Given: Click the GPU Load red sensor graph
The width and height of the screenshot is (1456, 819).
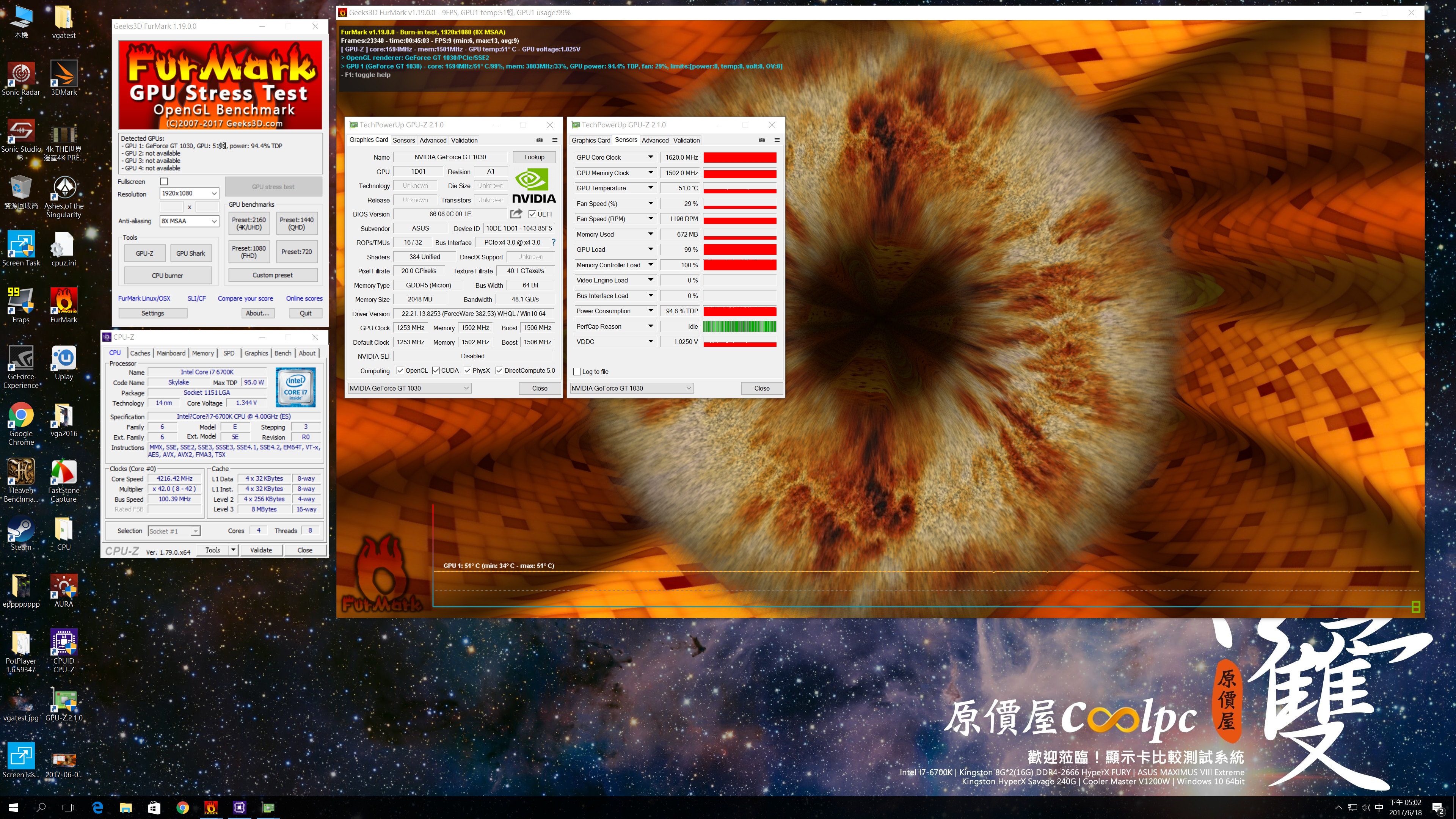Looking at the screenshot, I should tap(739, 249).
